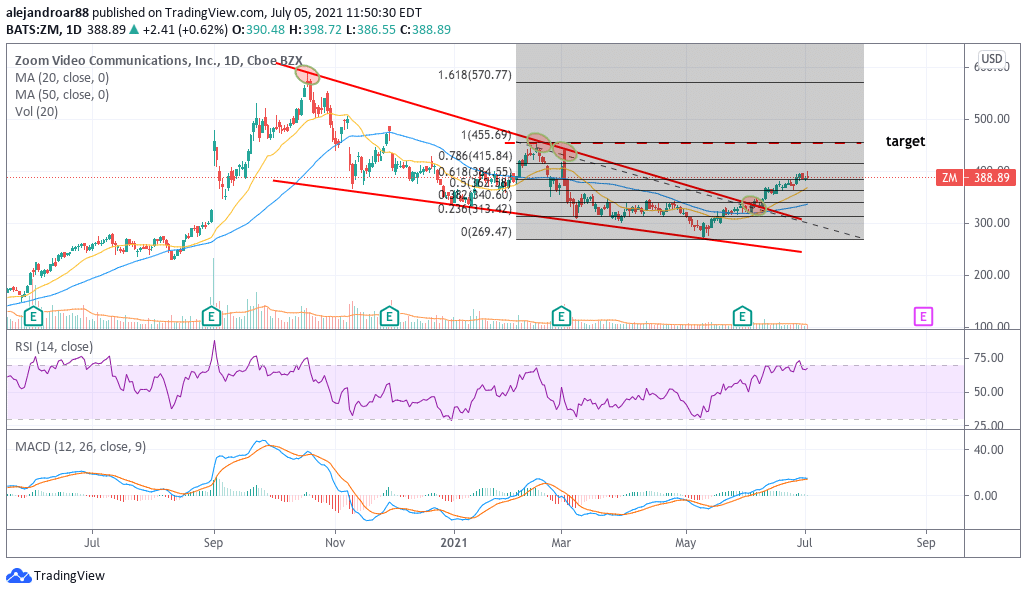The height and width of the screenshot is (594, 1027).
Task: Click the RSI (14, close) indicator label
Action: 54,346
